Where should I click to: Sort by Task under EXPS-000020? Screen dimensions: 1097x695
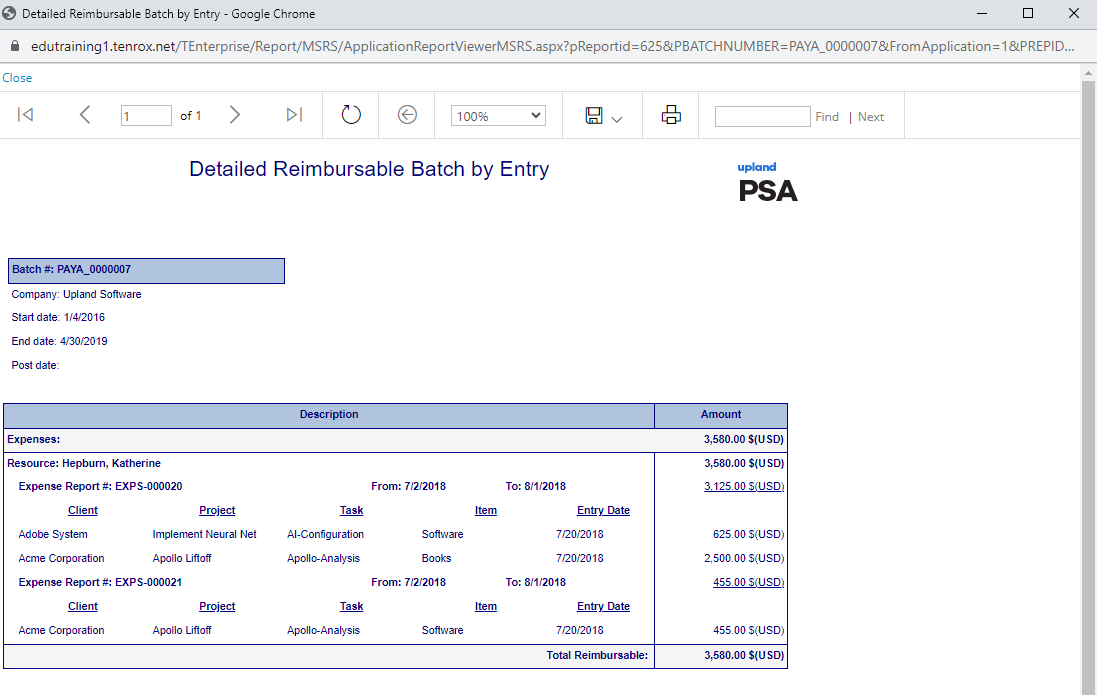coord(351,510)
